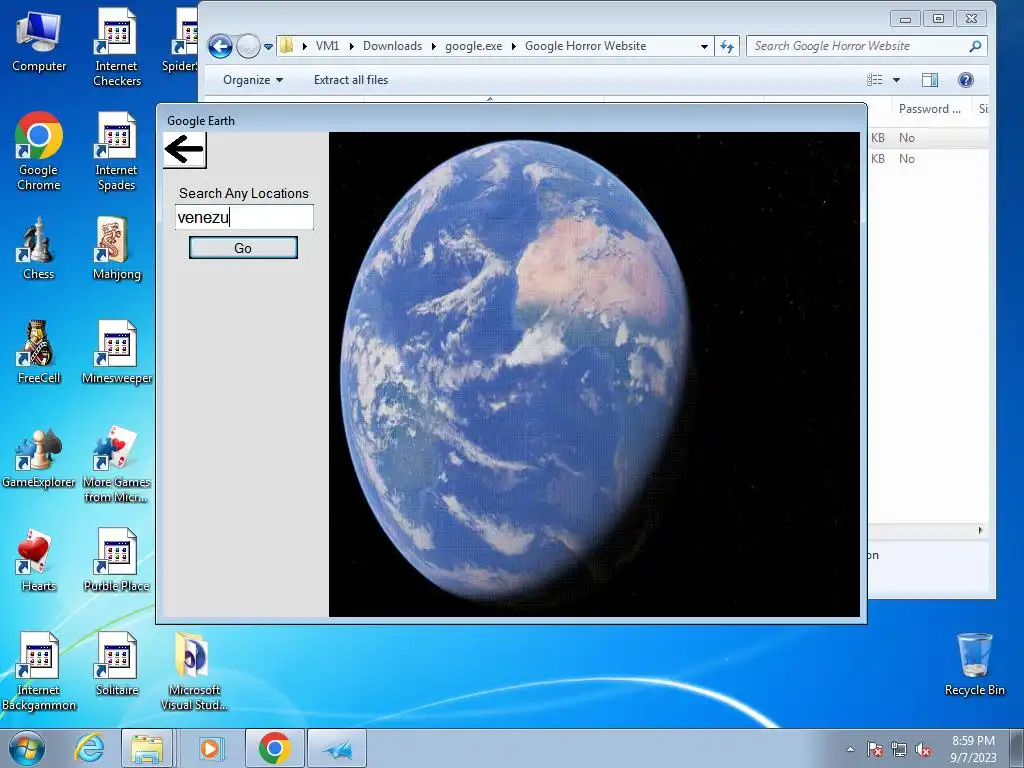Click the breadcrumb arrow after google.exe
Image resolution: width=1024 pixels, height=768 pixels.
point(513,46)
